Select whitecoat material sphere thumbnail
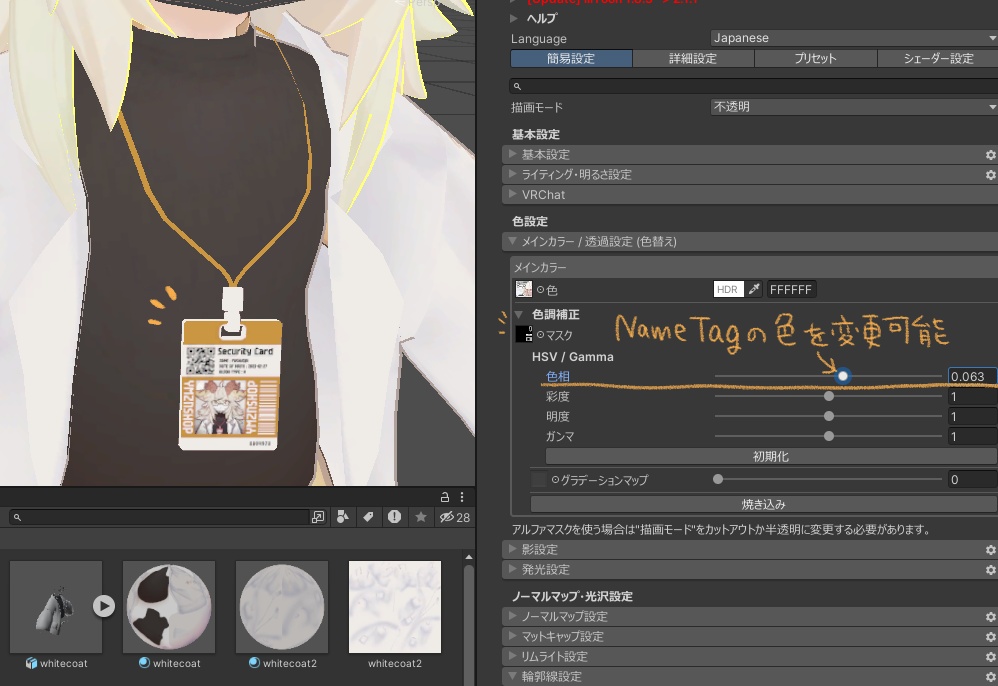Image resolution: width=998 pixels, height=686 pixels. (x=169, y=606)
